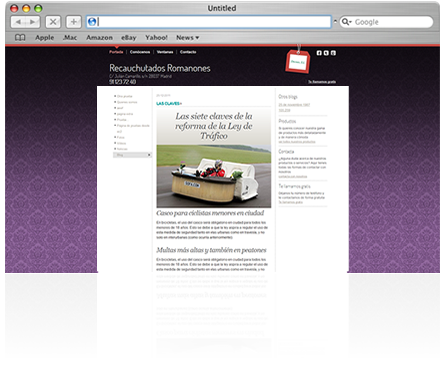This screenshot has width=445, height=370.
Task: Click the yellow minimize window button
Action: click(26, 8)
